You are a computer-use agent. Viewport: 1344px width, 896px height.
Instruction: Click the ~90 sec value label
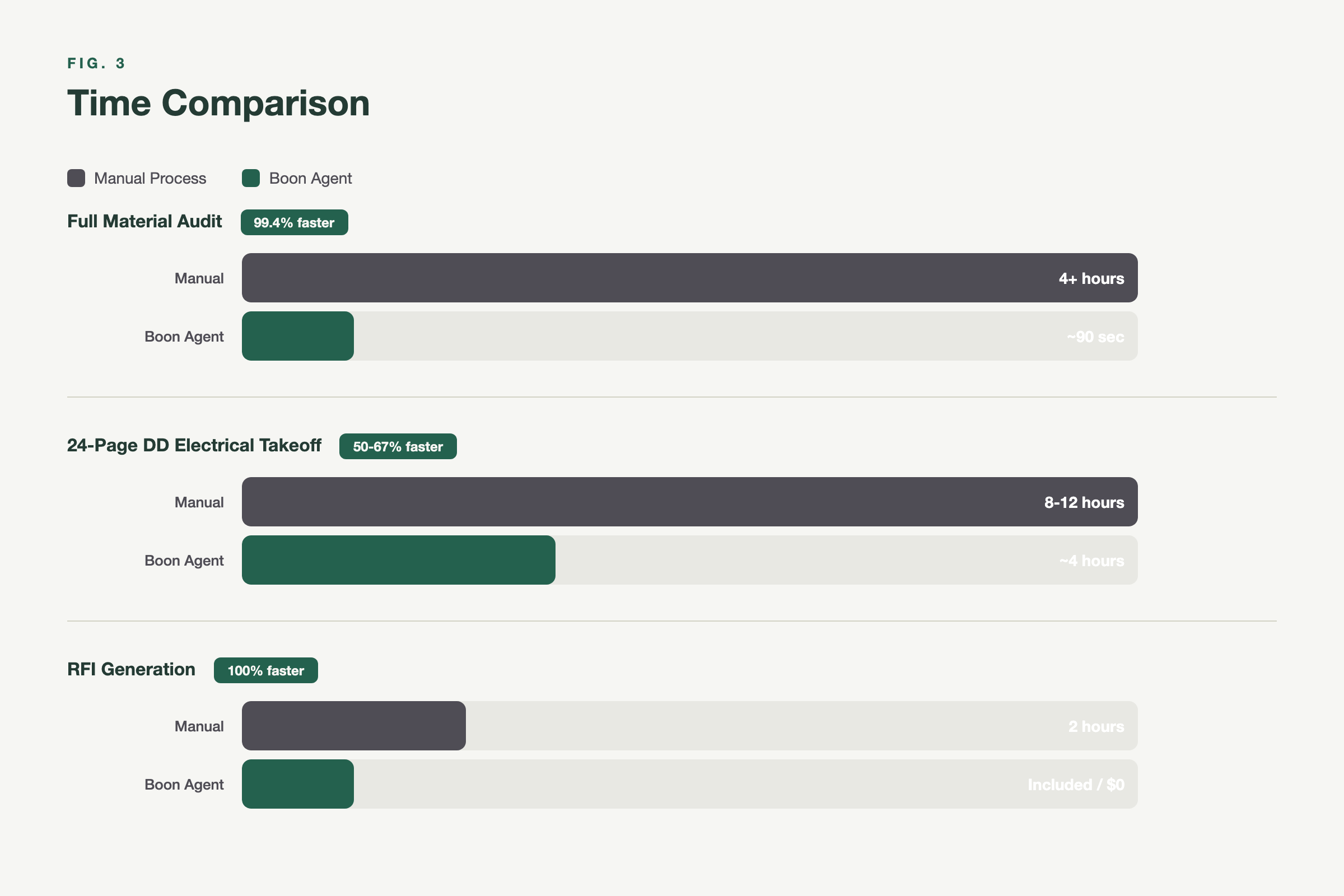click(1095, 337)
